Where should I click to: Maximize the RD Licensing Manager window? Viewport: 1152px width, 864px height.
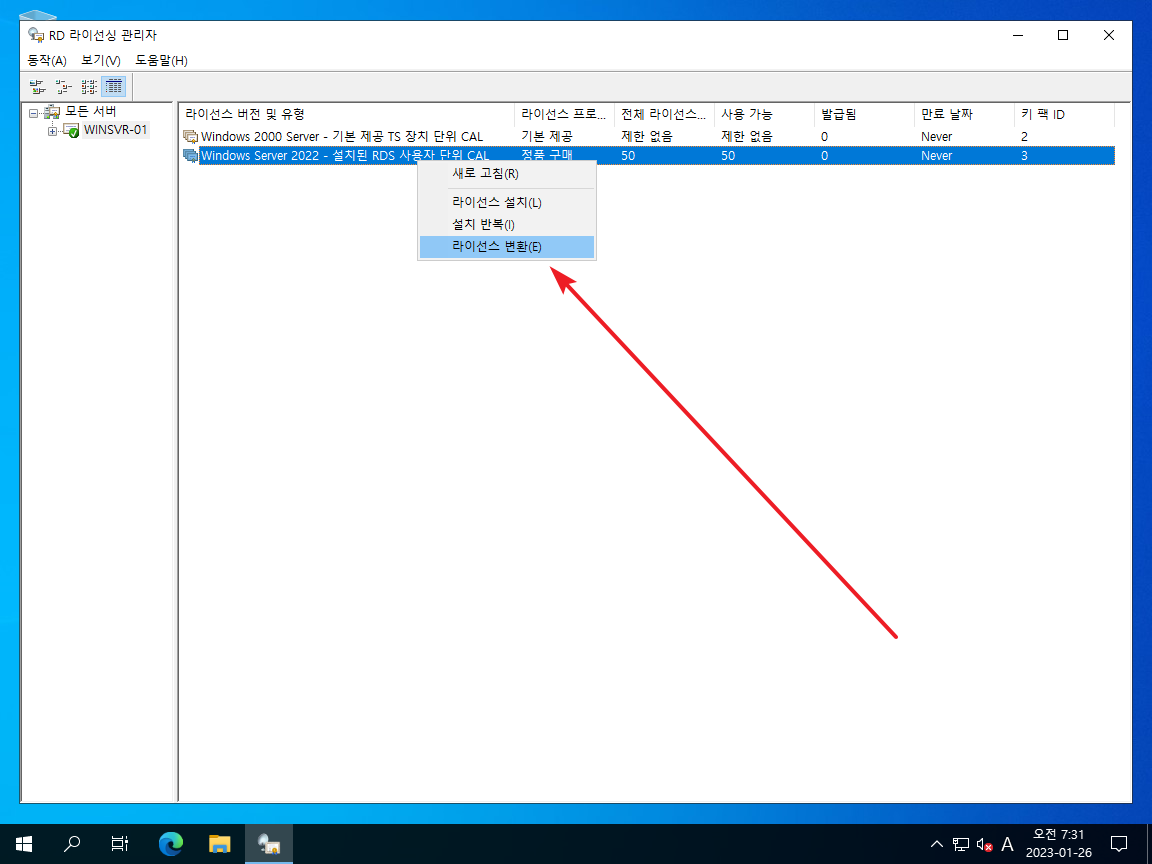pos(1063,35)
